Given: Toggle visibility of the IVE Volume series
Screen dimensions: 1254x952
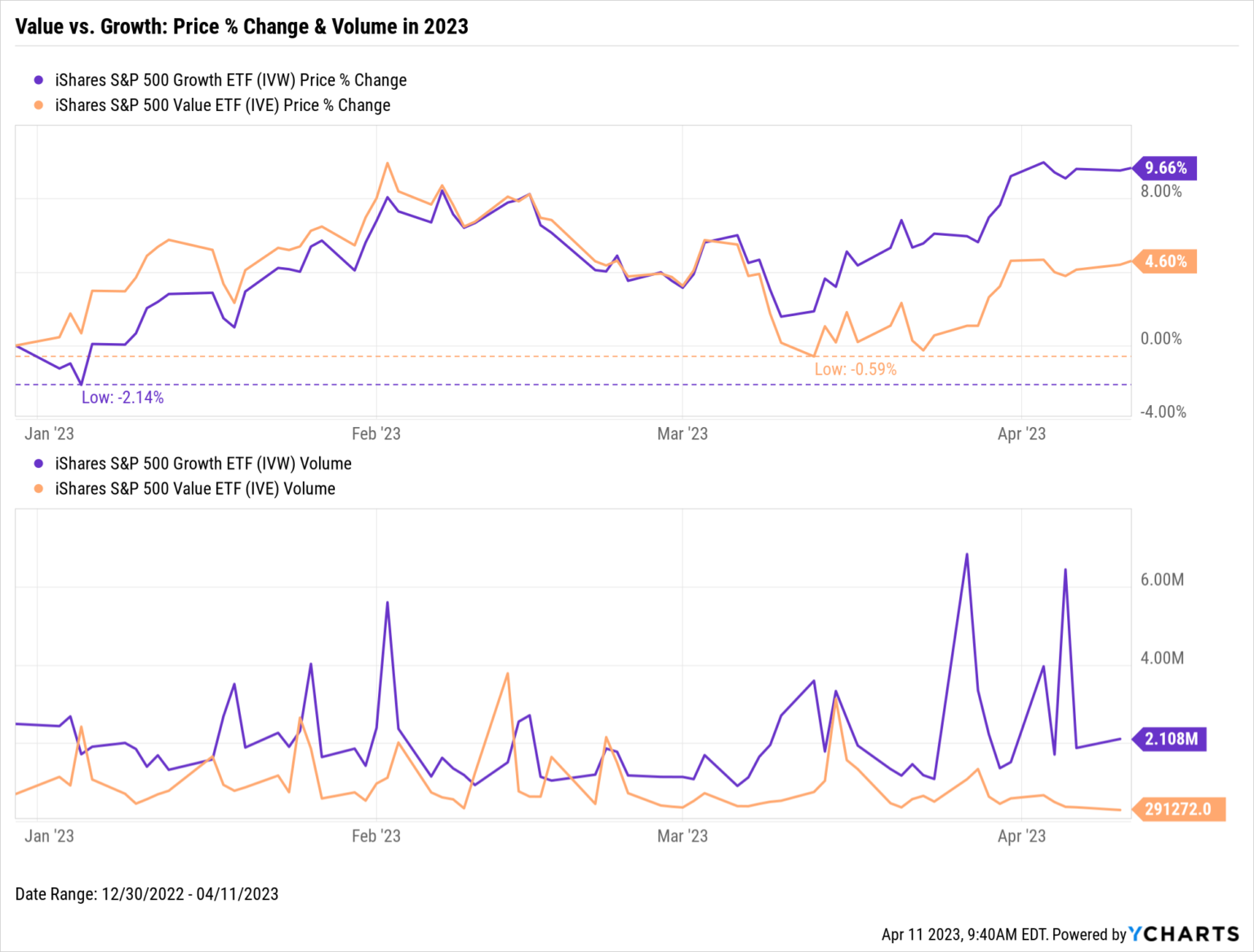Looking at the screenshot, I should coord(194,488).
